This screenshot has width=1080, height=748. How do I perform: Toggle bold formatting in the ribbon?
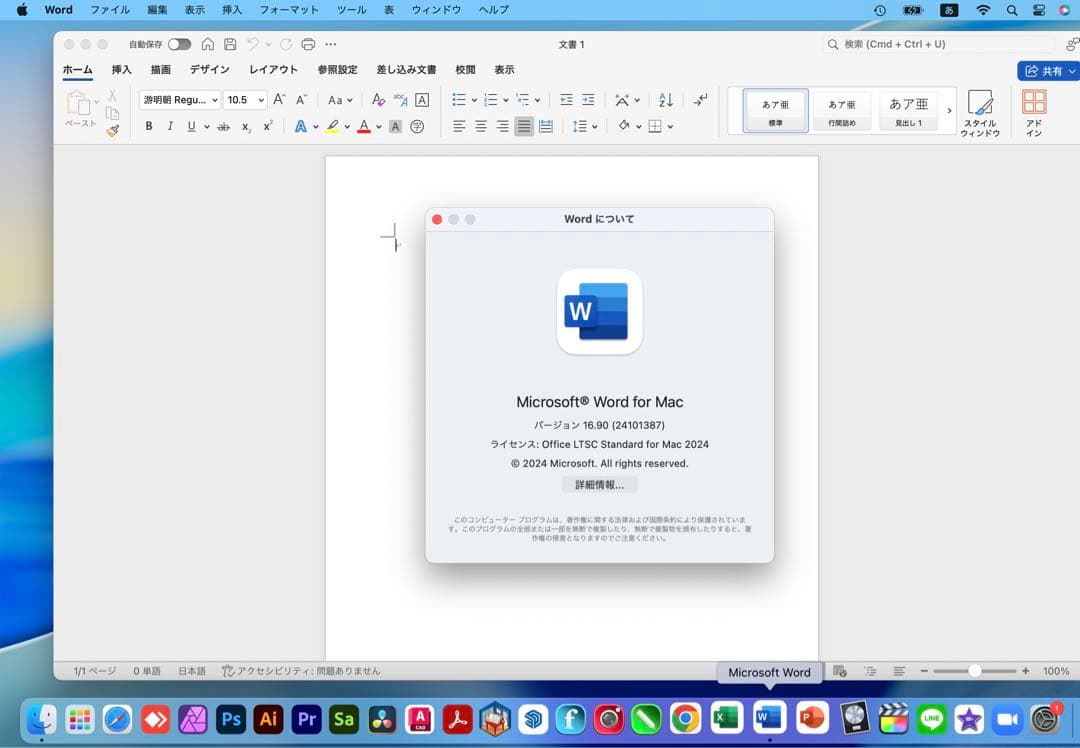[149, 126]
